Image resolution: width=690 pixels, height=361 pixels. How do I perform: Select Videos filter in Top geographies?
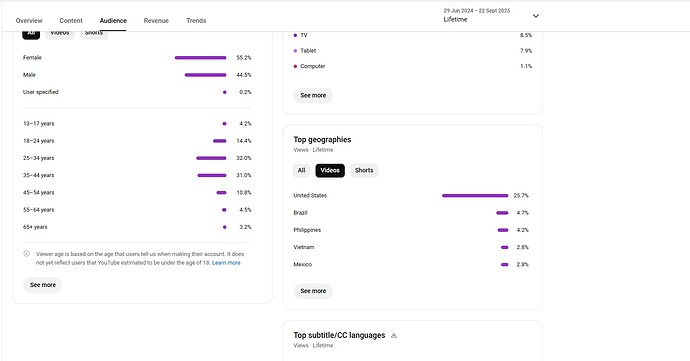point(330,170)
